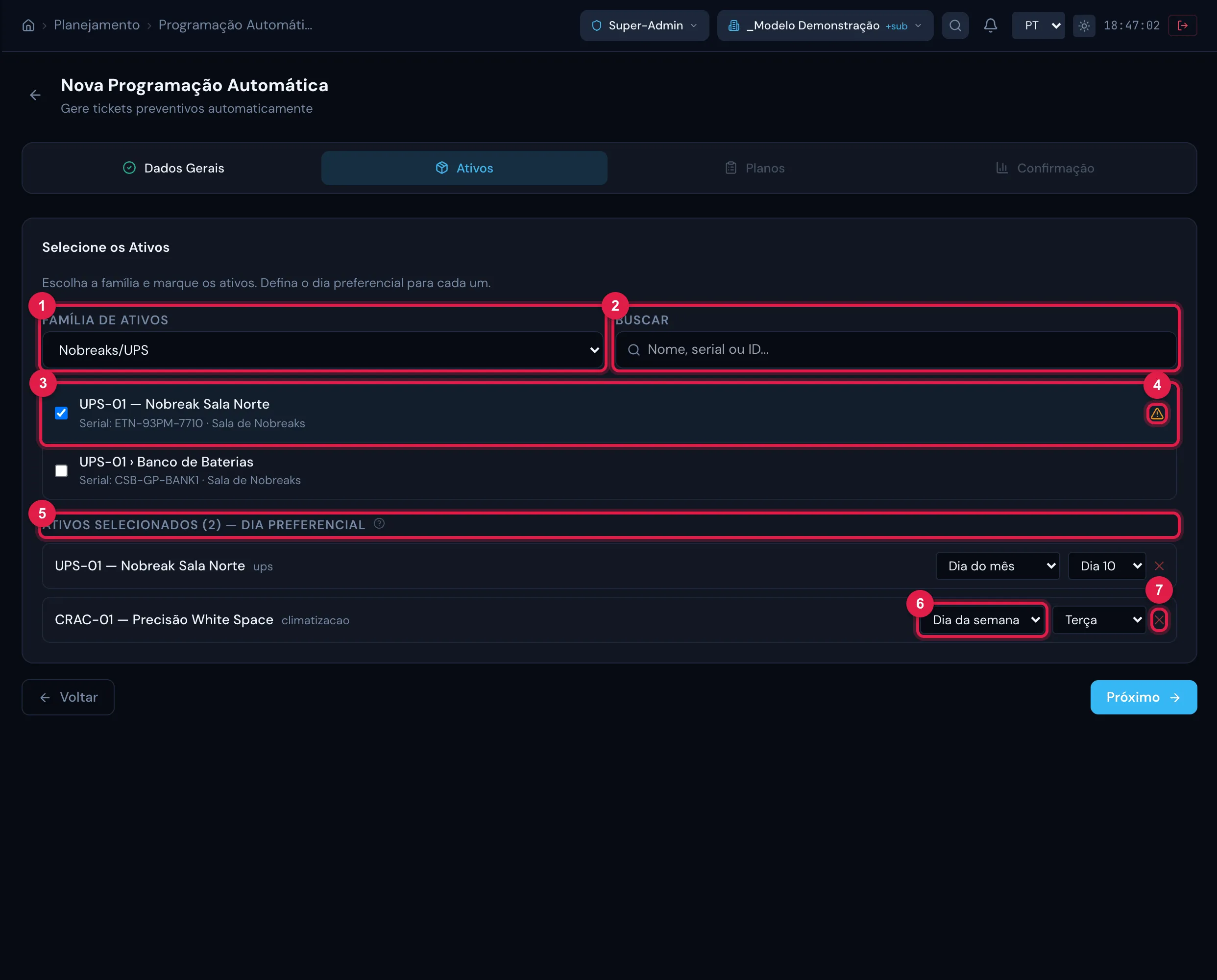Click the Próximo button
Viewport: 1217px width, 980px height.
1143,697
